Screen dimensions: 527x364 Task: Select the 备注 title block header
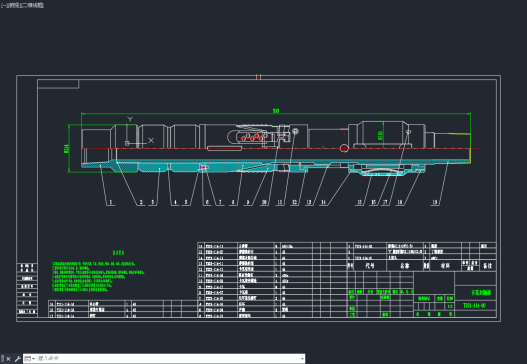click(x=487, y=266)
